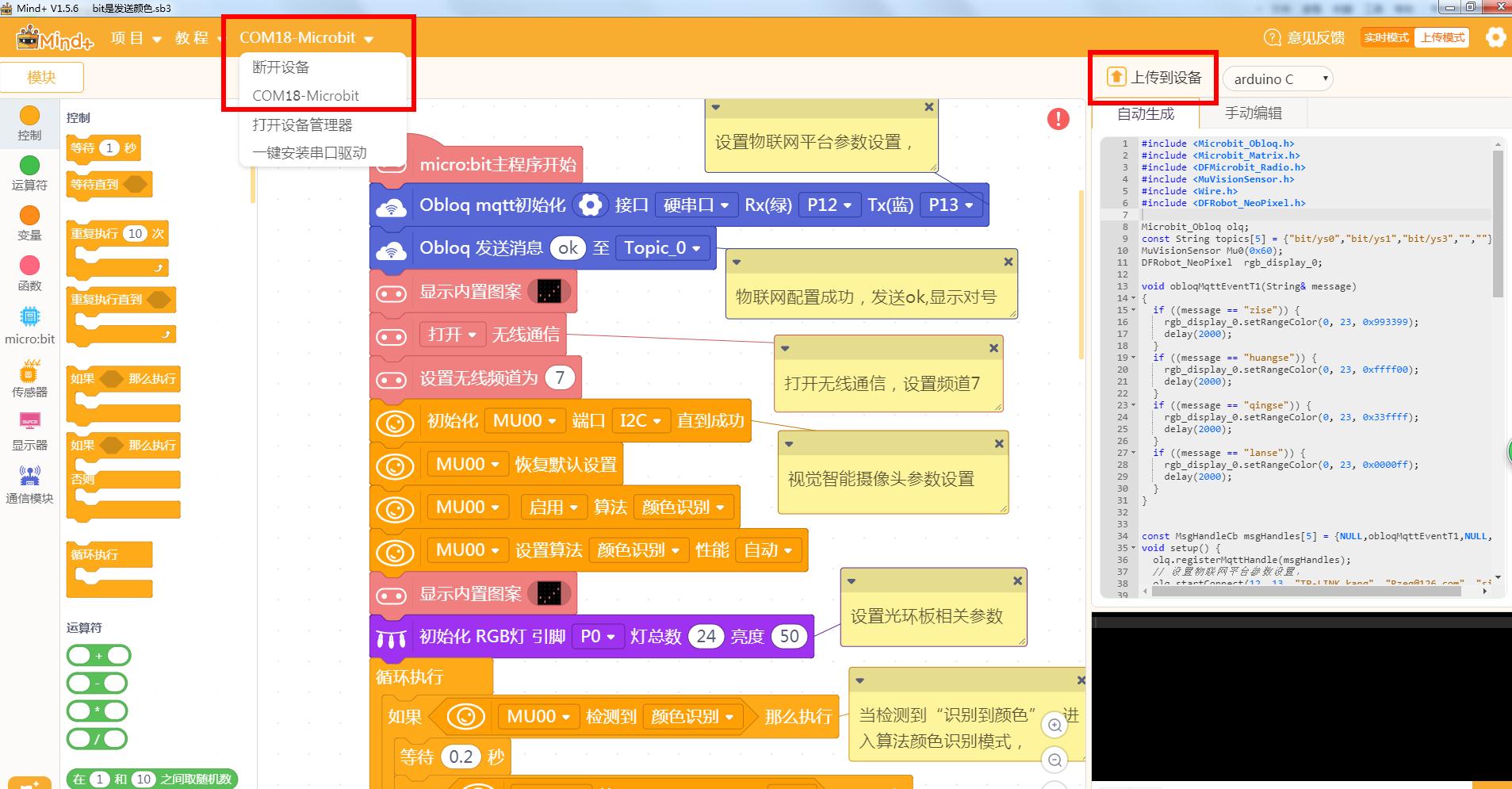Click the LED pattern under Obloq 发送消息

point(549,292)
